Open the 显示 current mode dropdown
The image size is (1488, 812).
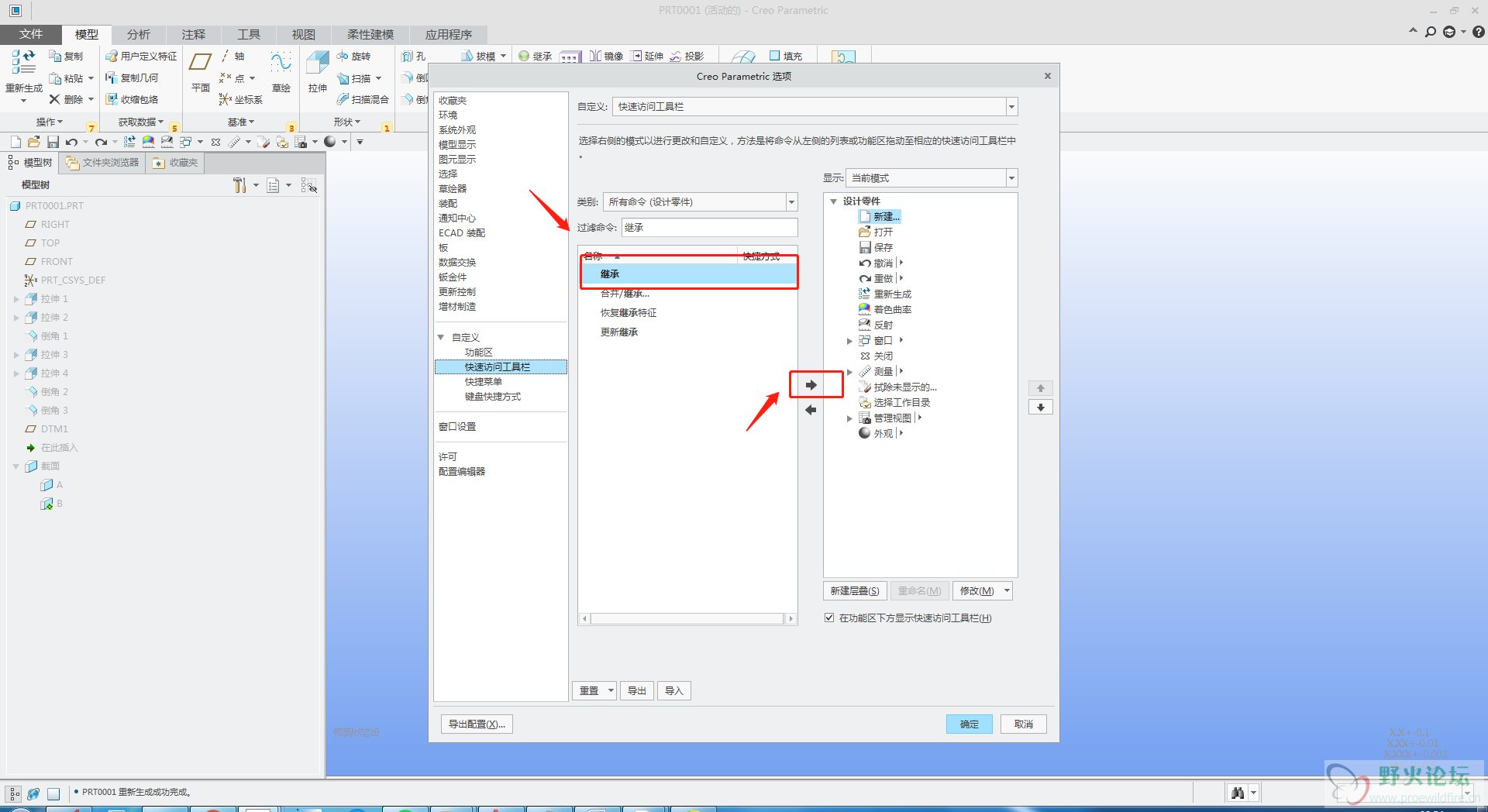[x=1011, y=178]
